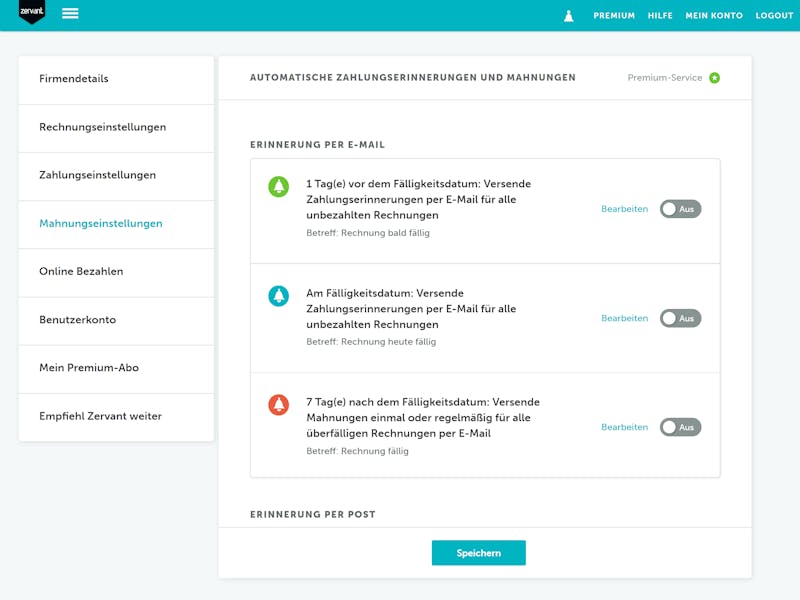Viewport: 800px width, 600px height.
Task: Select Mein Premium-Abo in the sidebar
Action: tap(116, 369)
